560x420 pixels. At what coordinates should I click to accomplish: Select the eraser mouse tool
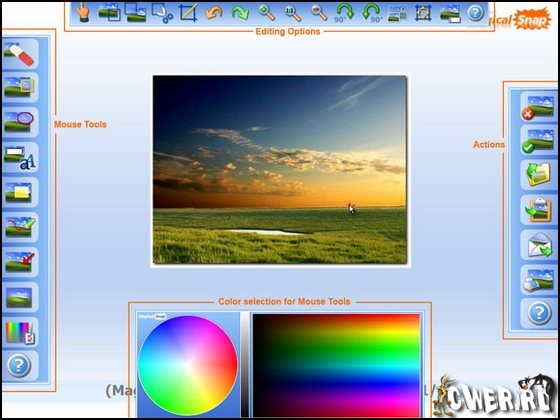(20, 54)
